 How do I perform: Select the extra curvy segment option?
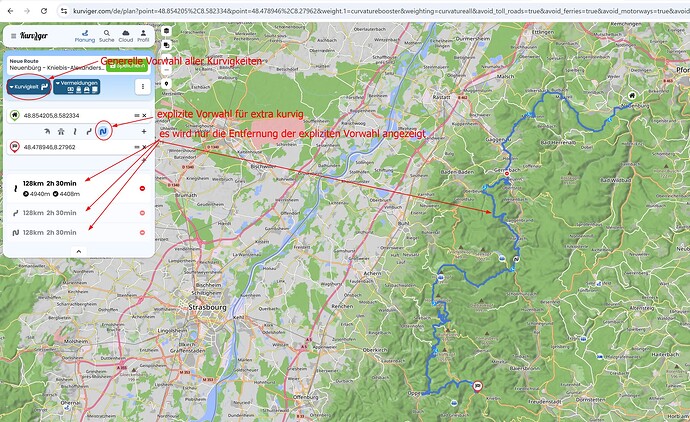(103, 131)
